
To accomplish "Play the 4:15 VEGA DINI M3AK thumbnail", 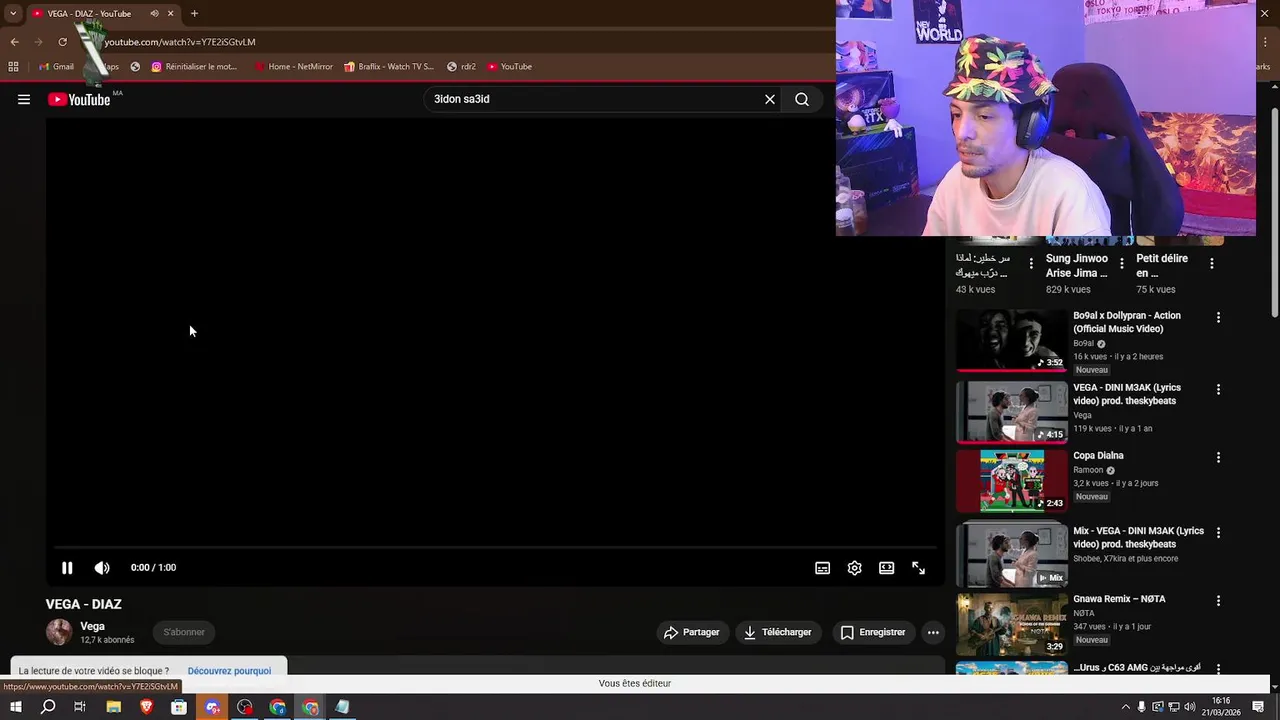I will 1012,412.
